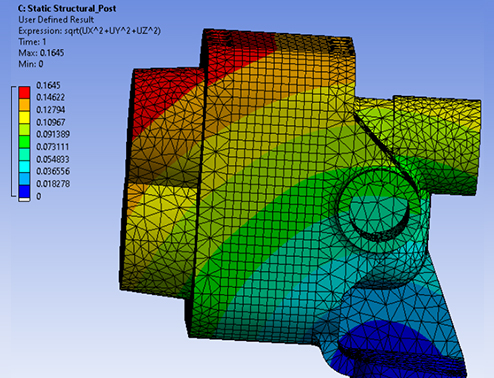Viewport: 494px width, 378px height.
Task: Click the Expression sqrt(UX^2+UY^2+UZ^2) text
Action: click(89, 31)
